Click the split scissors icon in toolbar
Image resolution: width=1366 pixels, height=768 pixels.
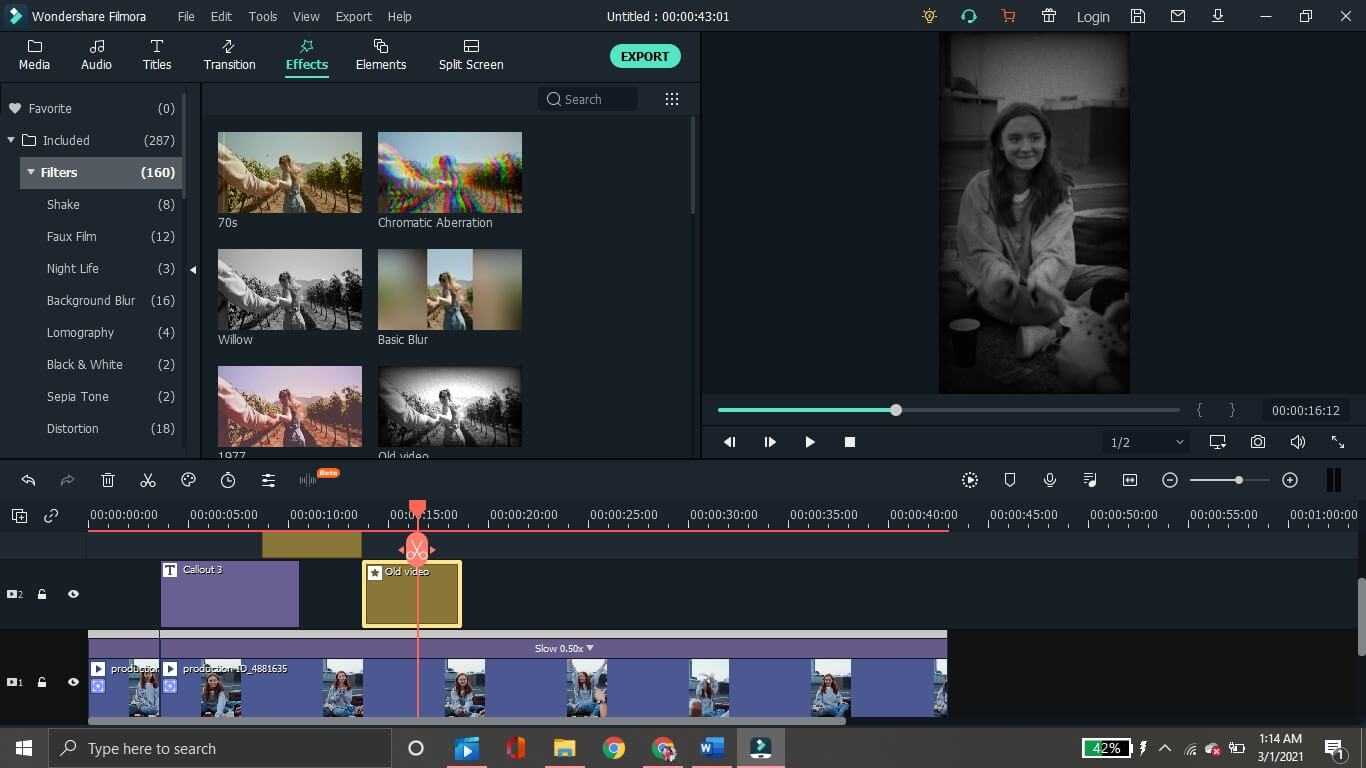148,481
